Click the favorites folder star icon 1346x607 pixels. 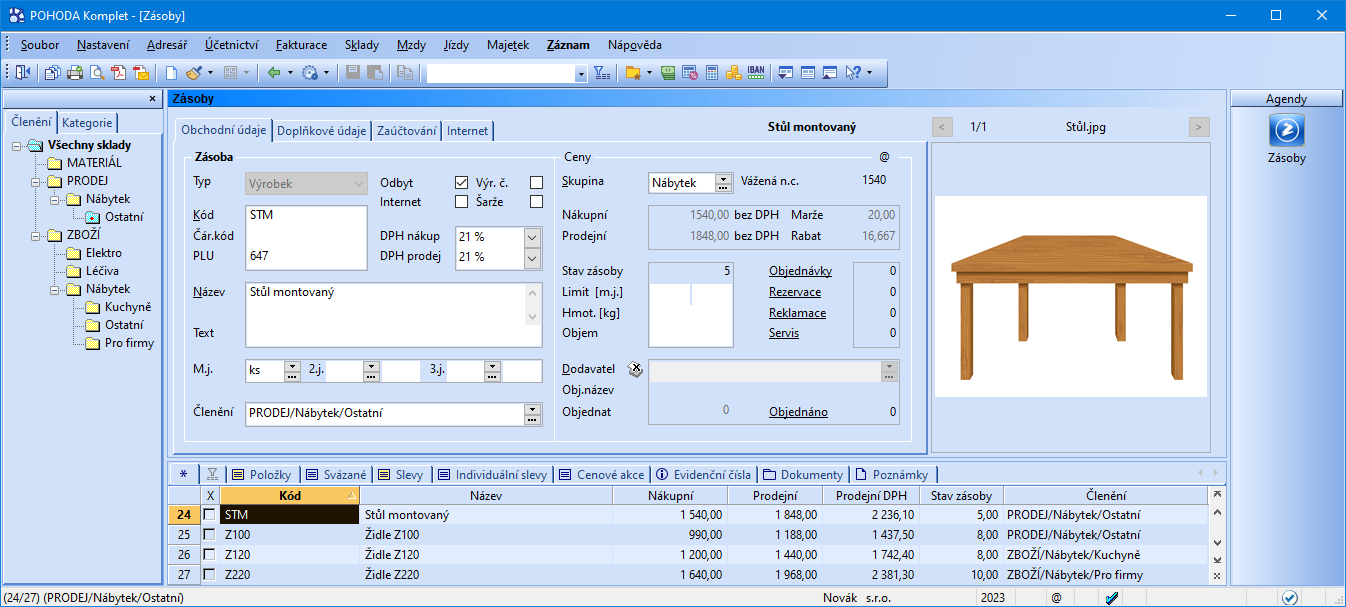click(x=633, y=73)
